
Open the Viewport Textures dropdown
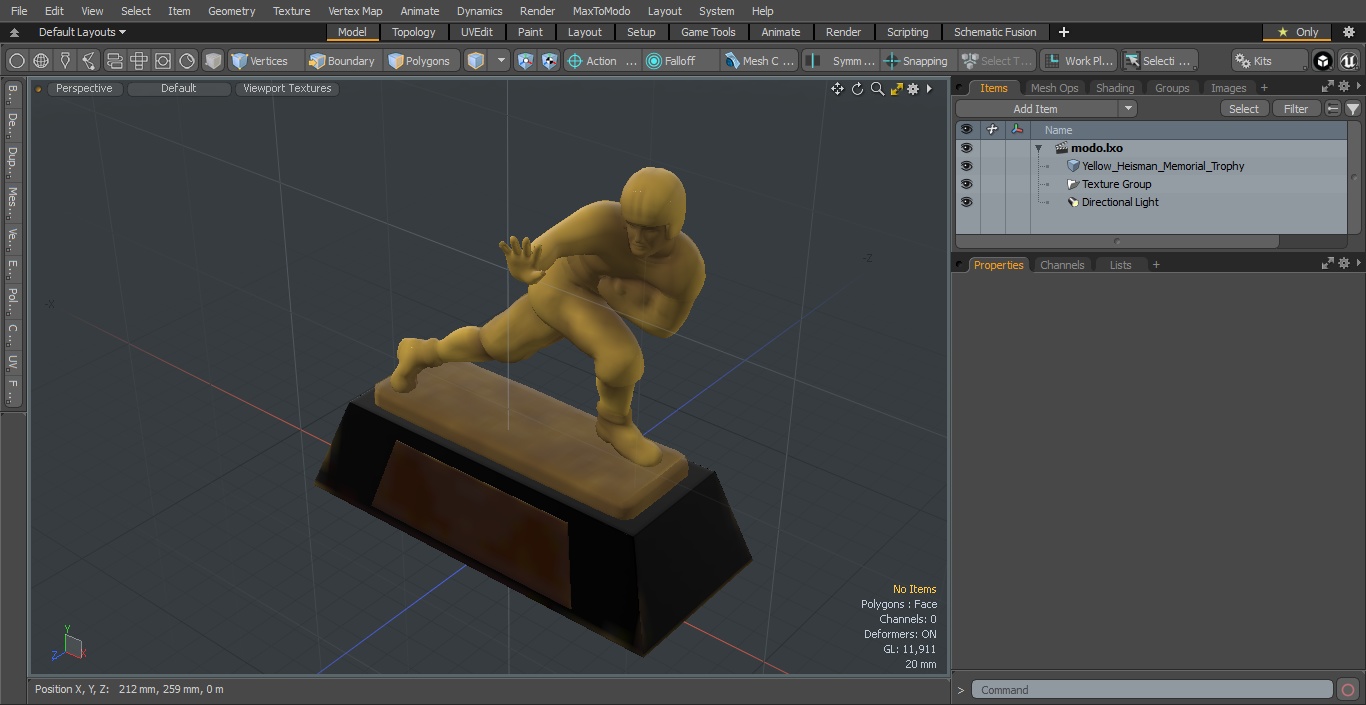(287, 88)
